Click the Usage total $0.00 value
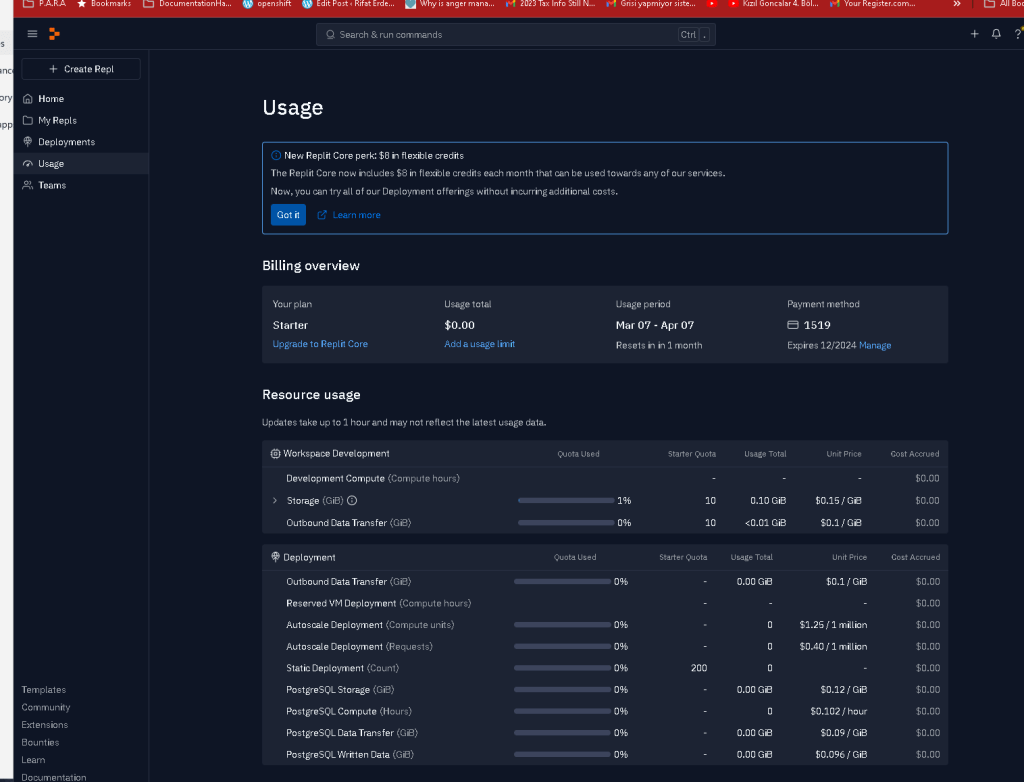The height and width of the screenshot is (782, 1024). [459, 325]
